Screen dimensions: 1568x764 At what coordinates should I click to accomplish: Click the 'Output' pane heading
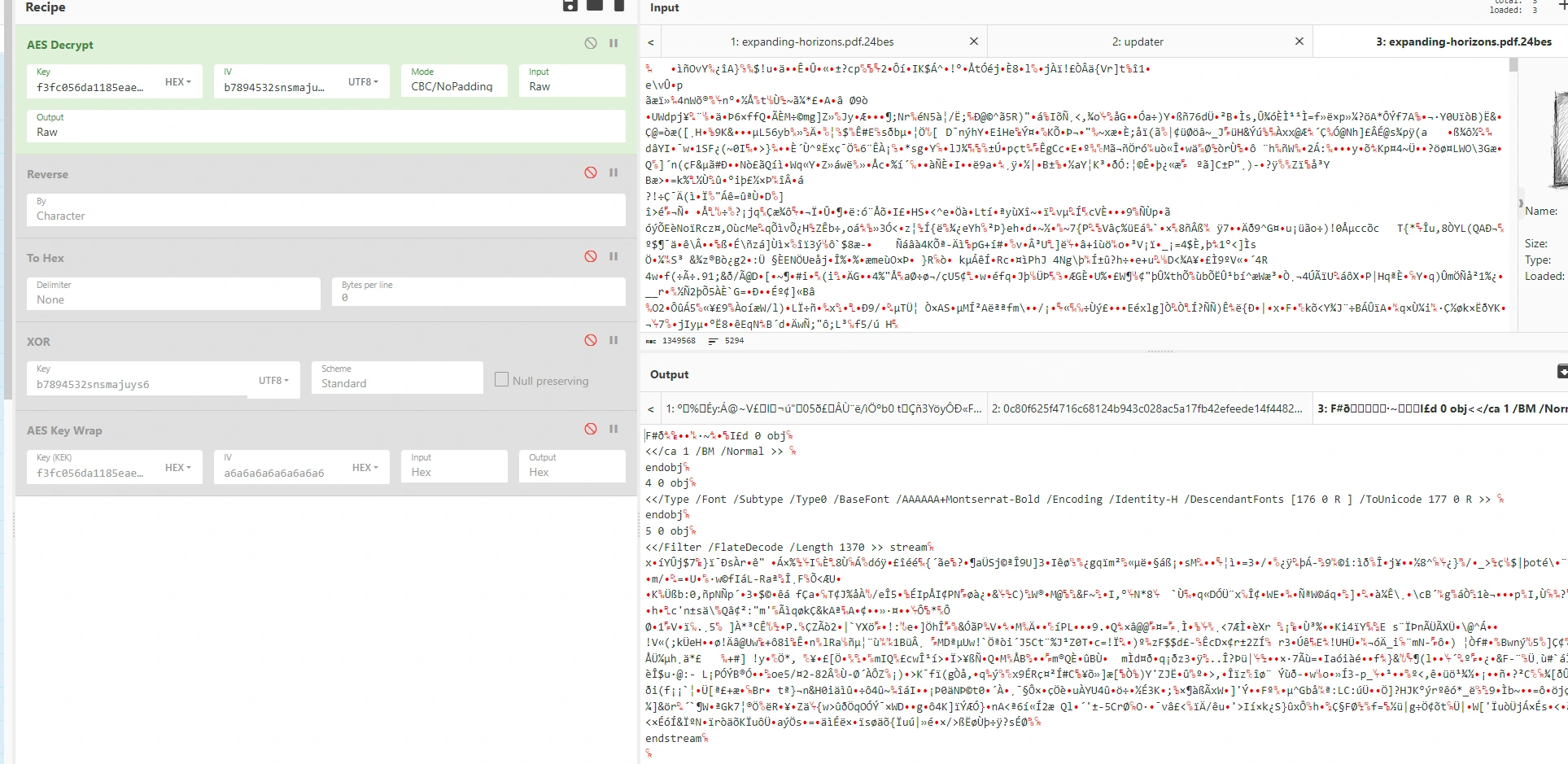pos(669,374)
